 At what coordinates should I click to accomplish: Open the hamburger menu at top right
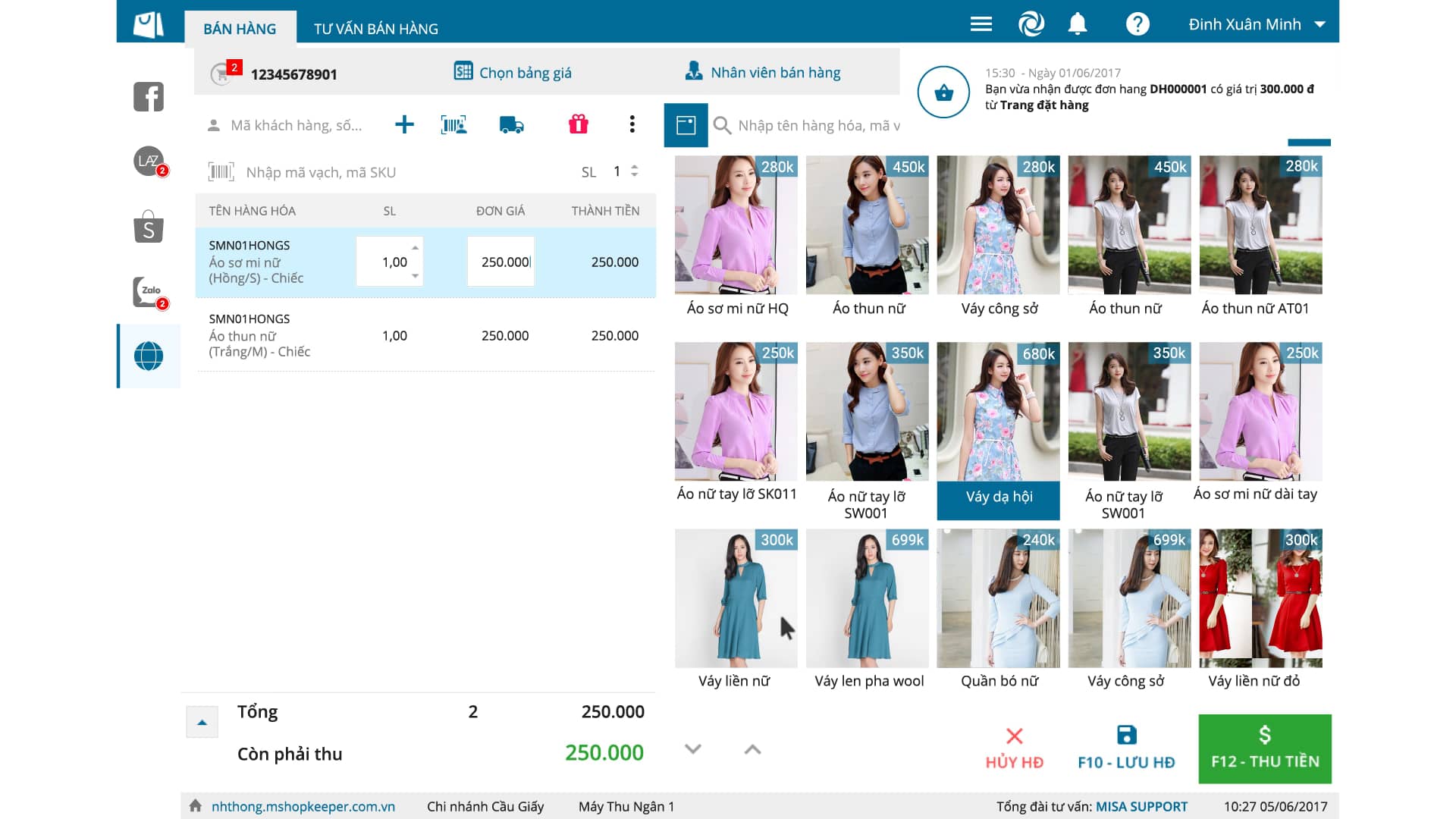(981, 24)
